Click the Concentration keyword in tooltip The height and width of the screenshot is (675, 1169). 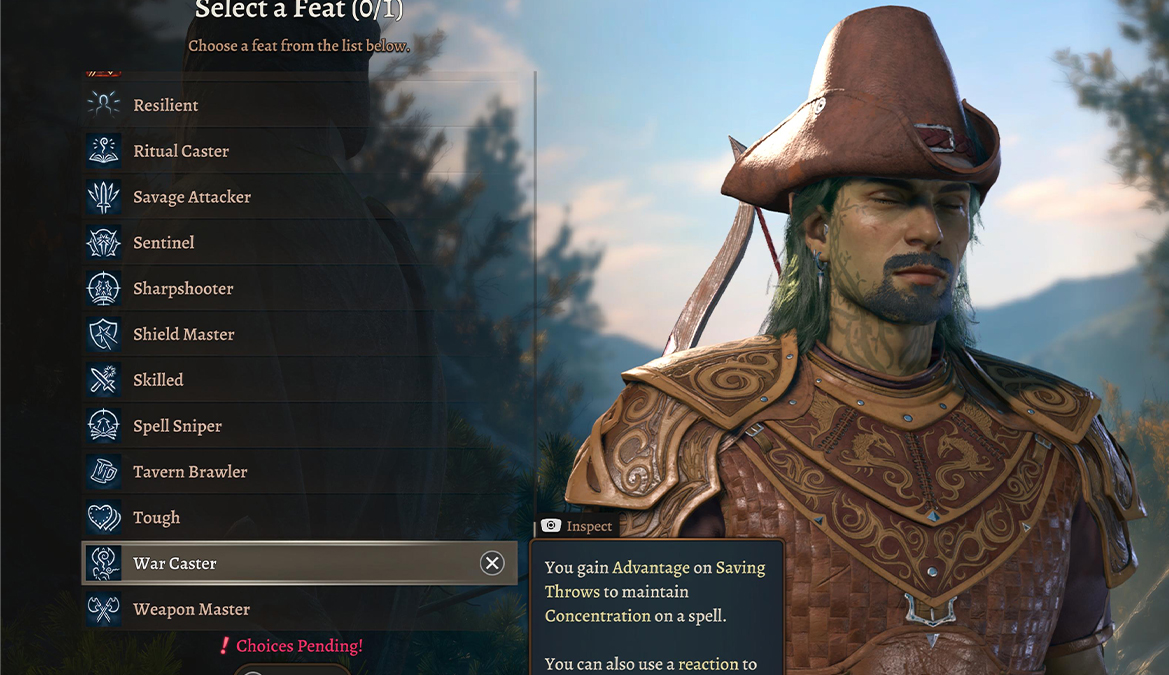(598, 616)
